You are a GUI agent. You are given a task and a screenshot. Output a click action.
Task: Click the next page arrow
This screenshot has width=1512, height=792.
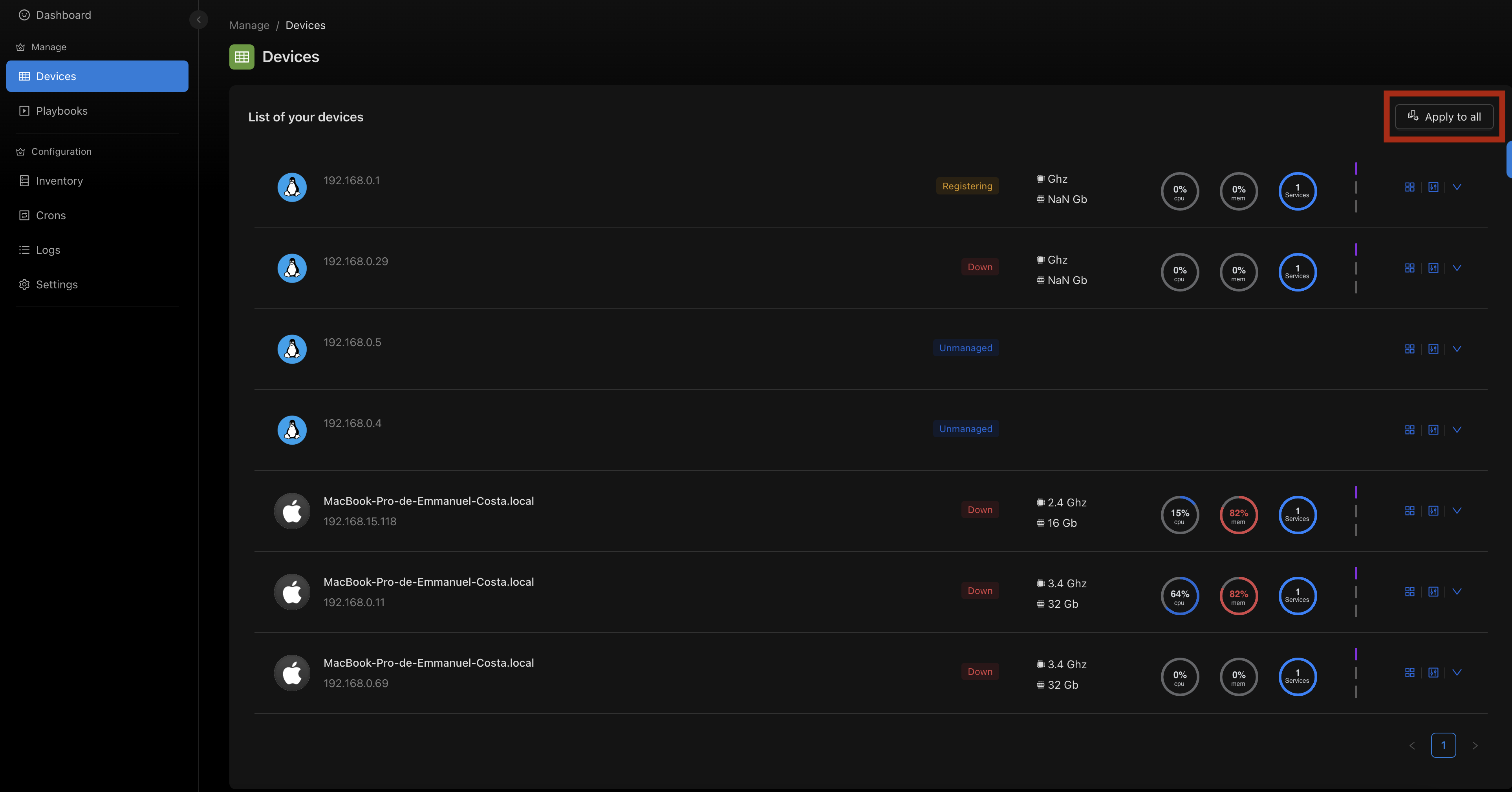coord(1474,746)
